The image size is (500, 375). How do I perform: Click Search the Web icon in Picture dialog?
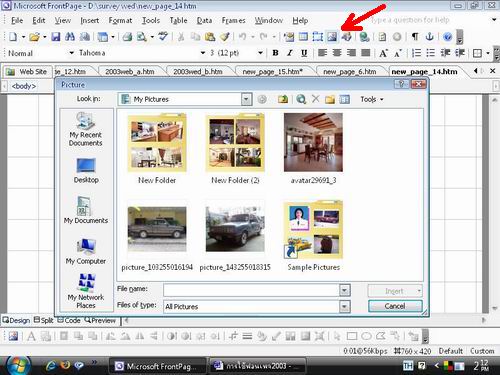pyautogui.click(x=301, y=99)
